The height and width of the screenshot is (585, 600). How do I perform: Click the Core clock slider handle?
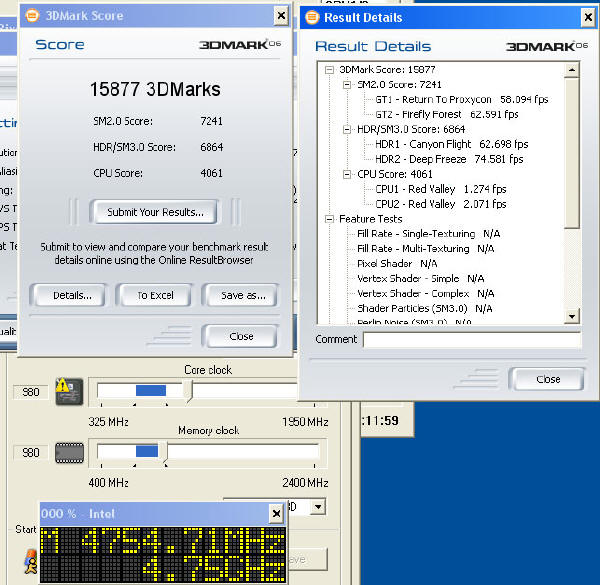point(188,391)
